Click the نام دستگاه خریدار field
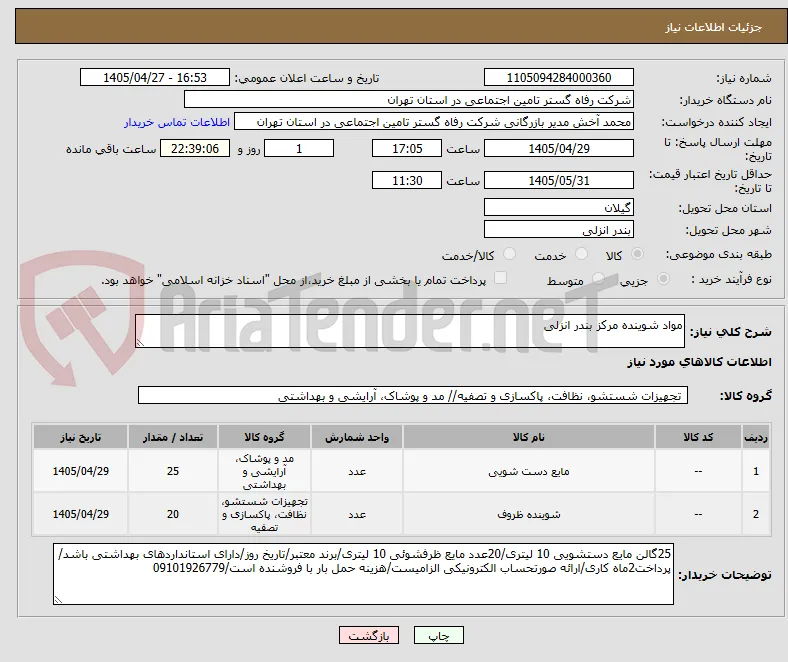The height and width of the screenshot is (662, 788). (409, 100)
